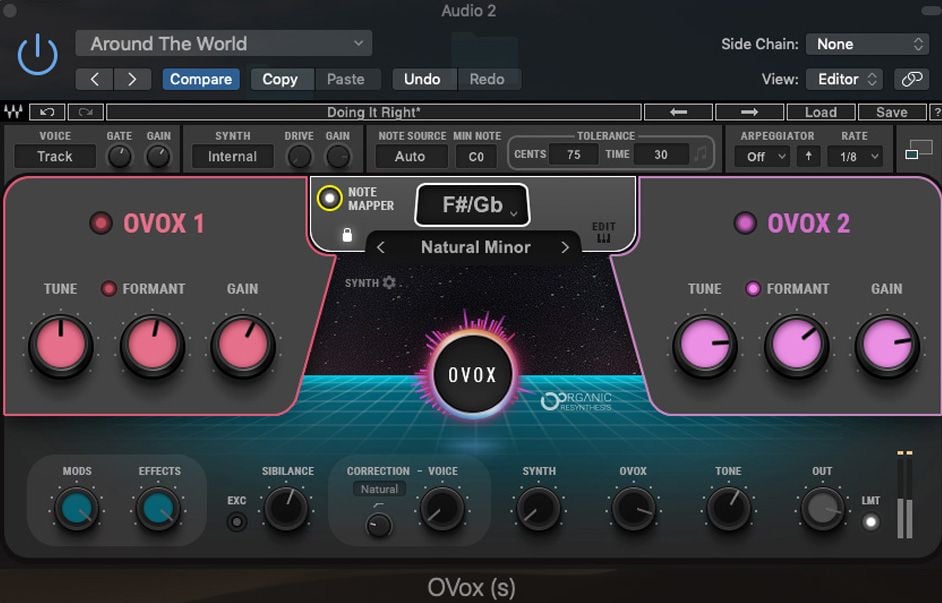Open the Note Mapper EDIT keyboard
The image size is (942, 603).
603,233
